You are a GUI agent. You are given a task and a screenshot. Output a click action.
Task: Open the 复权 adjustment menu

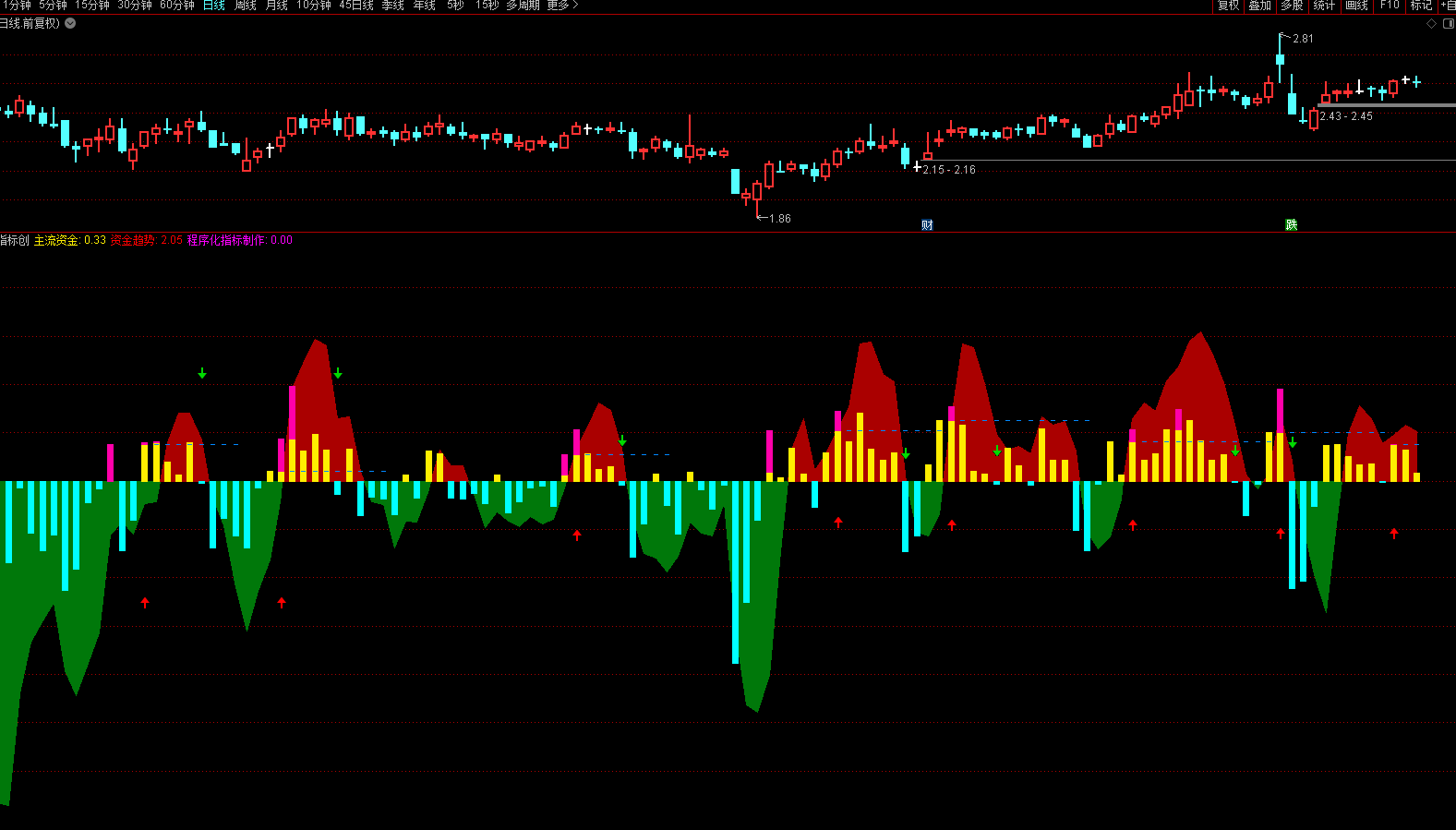[1228, 6]
